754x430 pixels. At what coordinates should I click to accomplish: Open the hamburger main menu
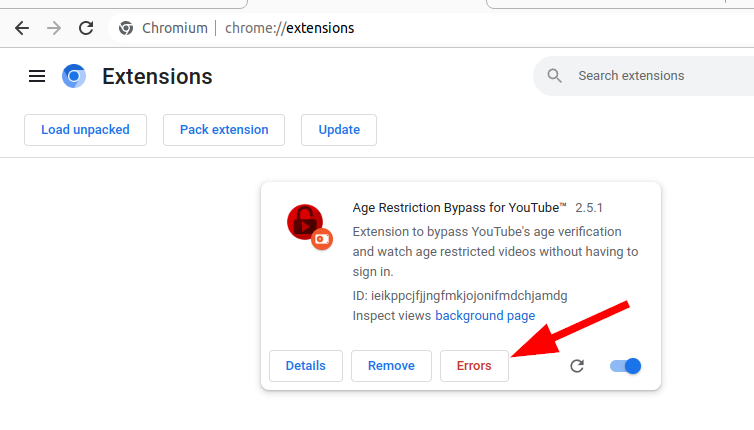pyautogui.click(x=37, y=76)
